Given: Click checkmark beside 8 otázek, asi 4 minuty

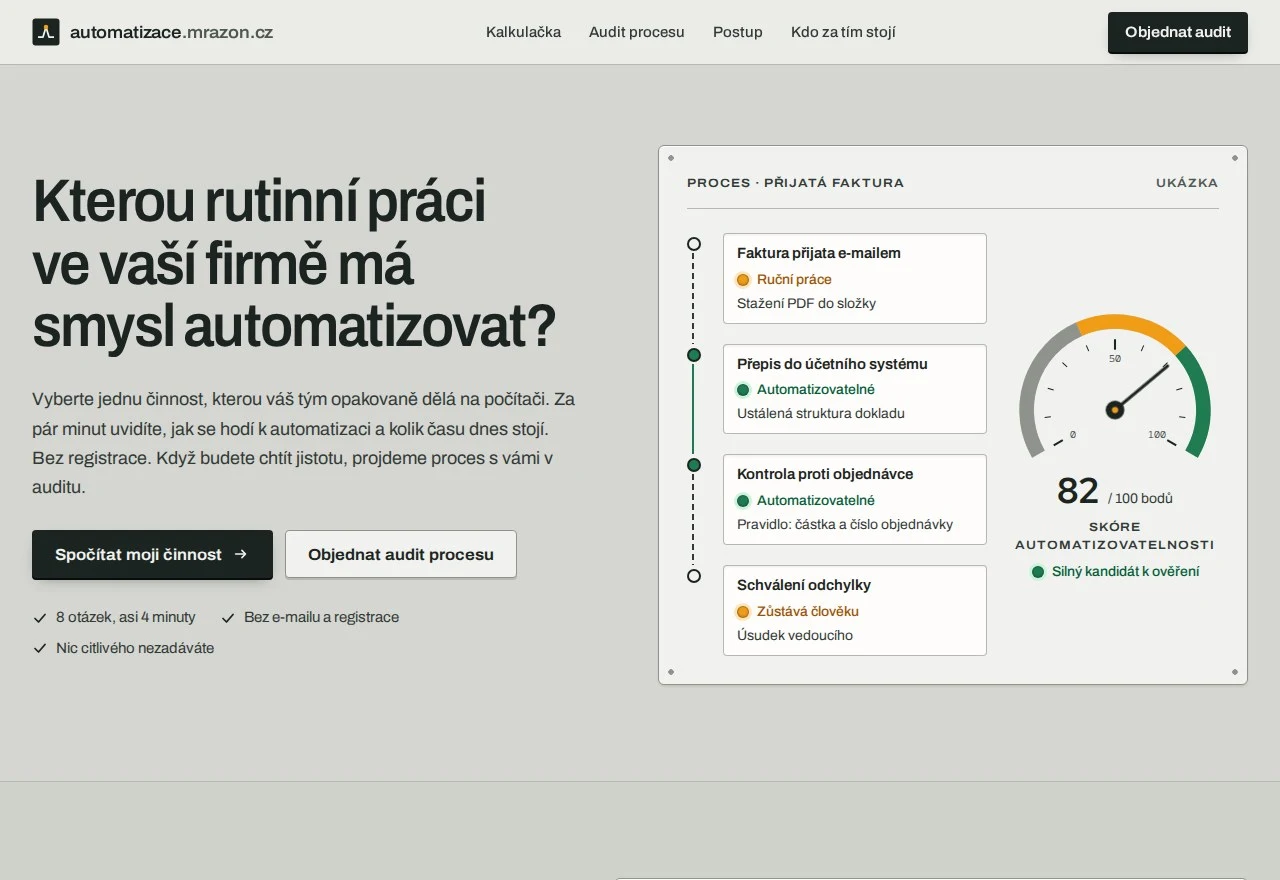Looking at the screenshot, I should tap(40, 618).
